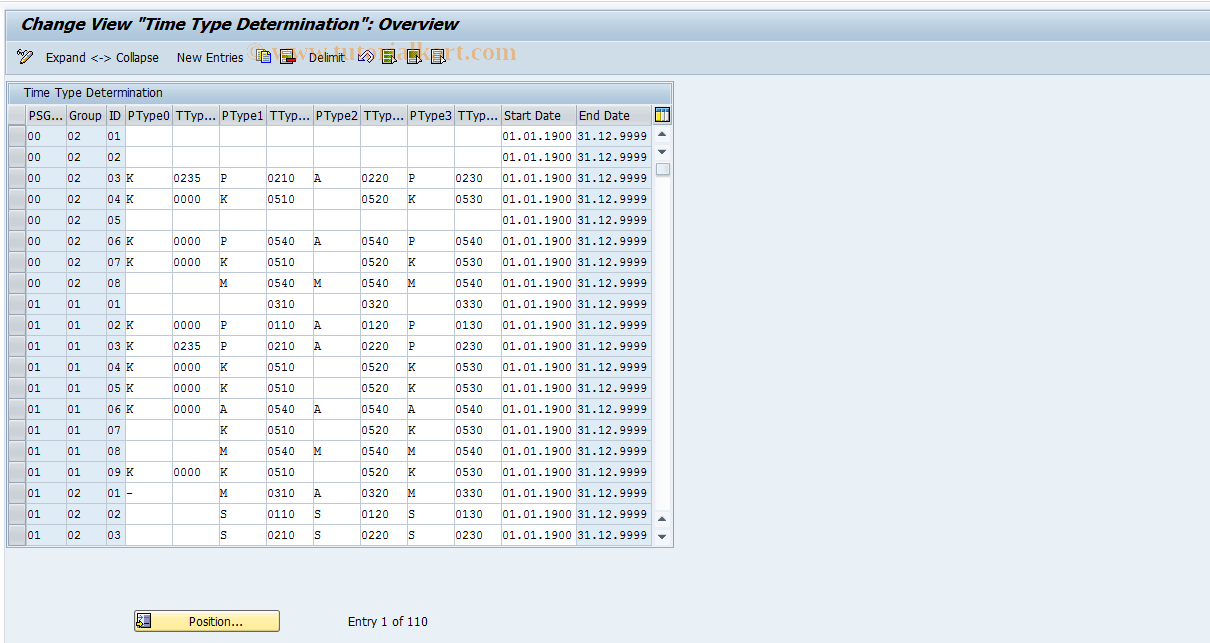Viewport: 1210px width, 643px height.
Task: Click the bottom scroll-up arrow of the table
Action: point(662,518)
